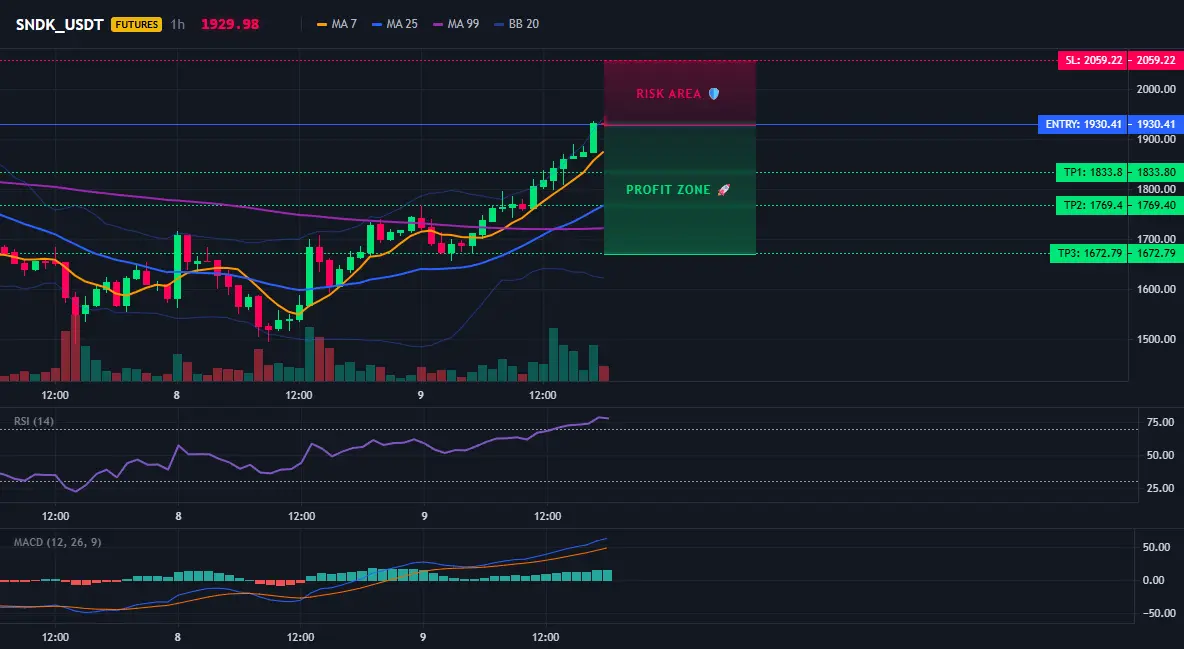Image resolution: width=1184 pixels, height=649 pixels.
Task: Select the 1h timeframe label
Action: tap(177, 24)
